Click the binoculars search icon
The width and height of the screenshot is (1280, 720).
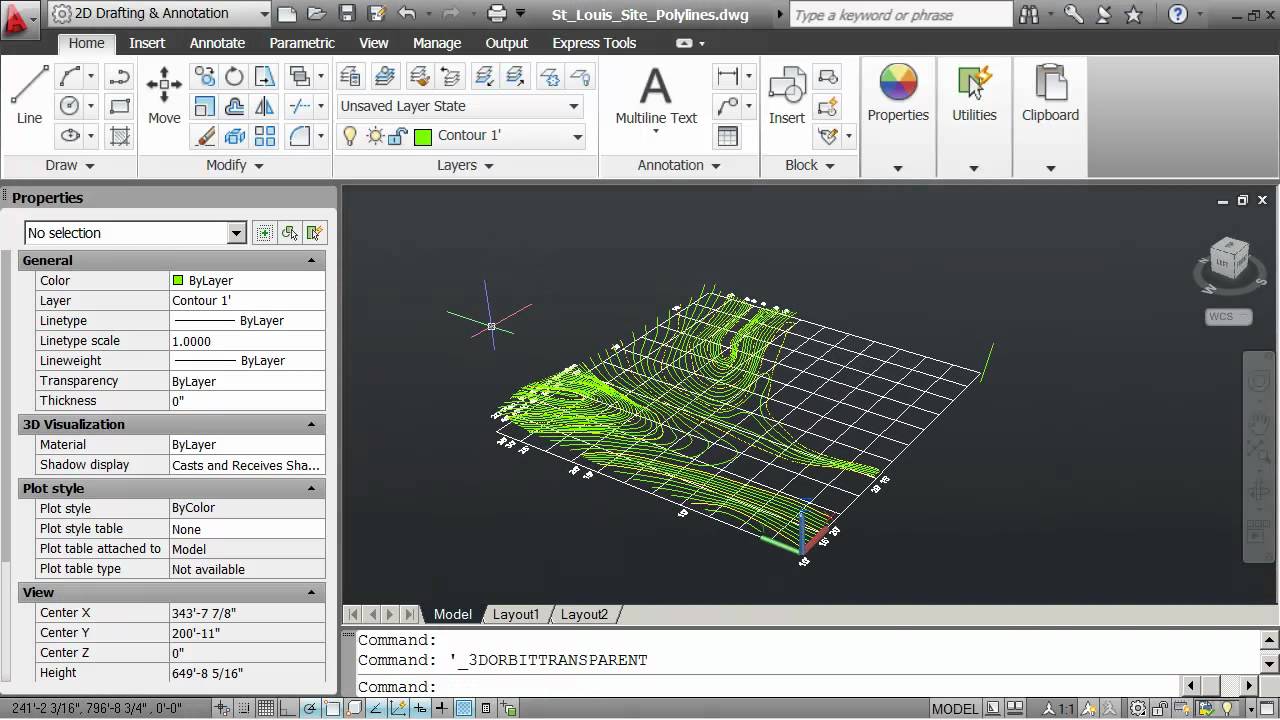pos(1029,14)
